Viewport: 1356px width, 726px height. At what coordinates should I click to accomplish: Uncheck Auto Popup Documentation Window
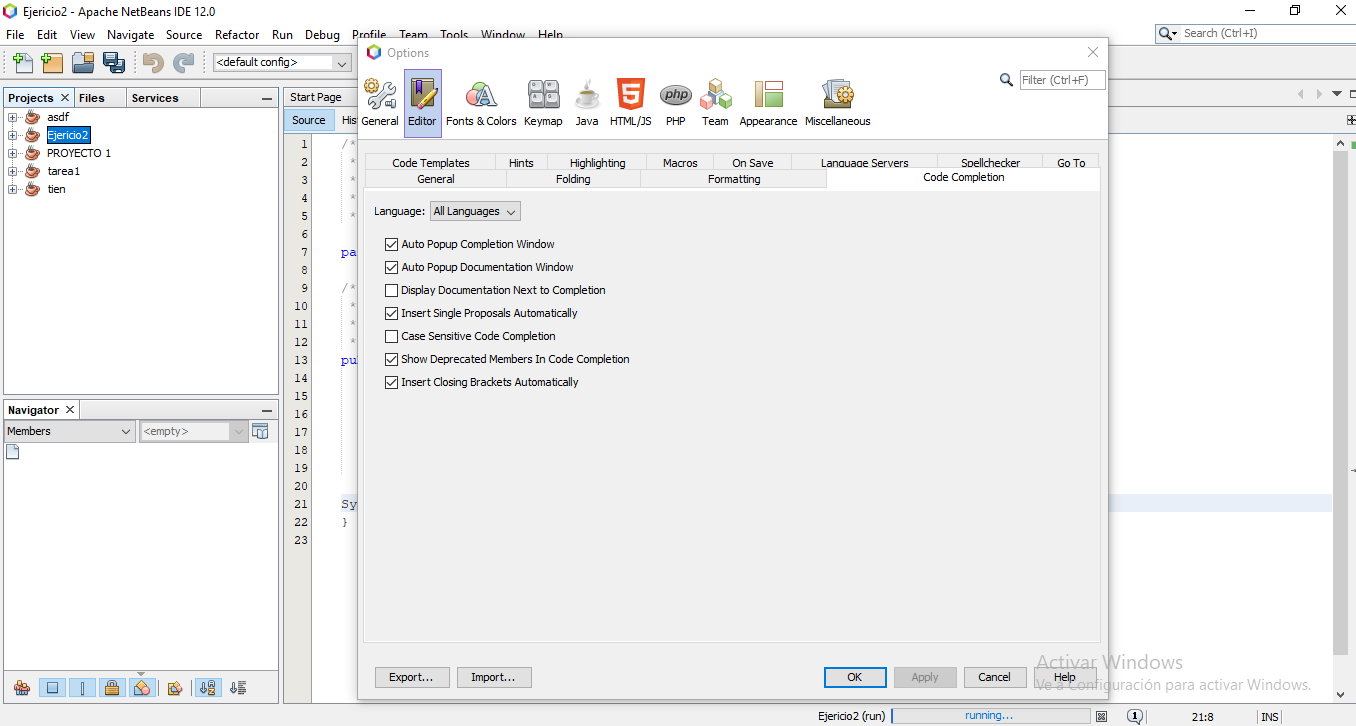(x=392, y=267)
